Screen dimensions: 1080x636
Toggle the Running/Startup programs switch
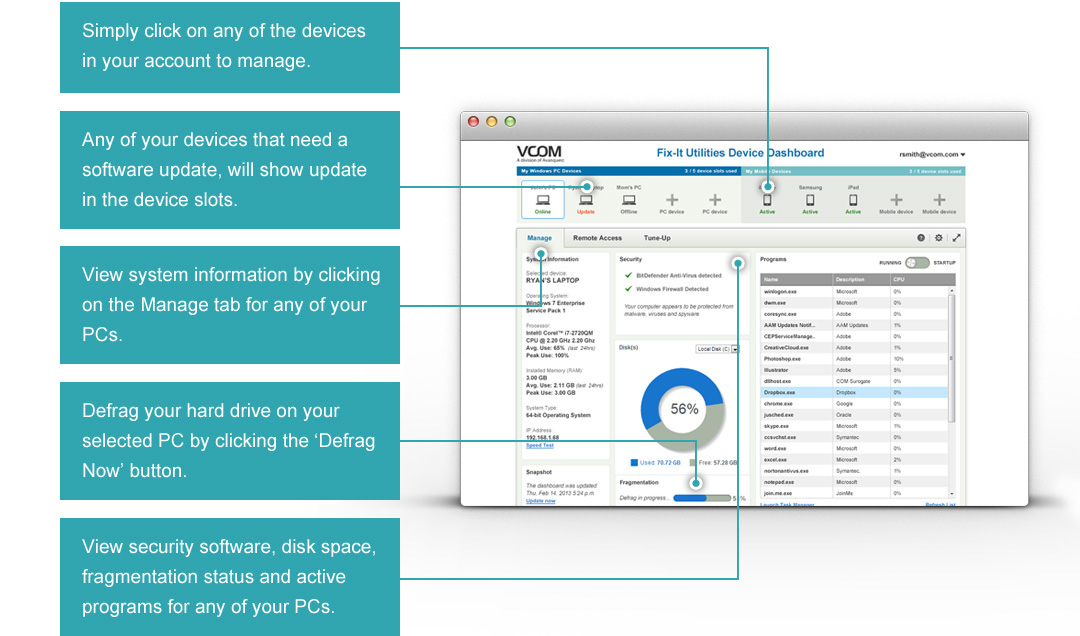(917, 263)
